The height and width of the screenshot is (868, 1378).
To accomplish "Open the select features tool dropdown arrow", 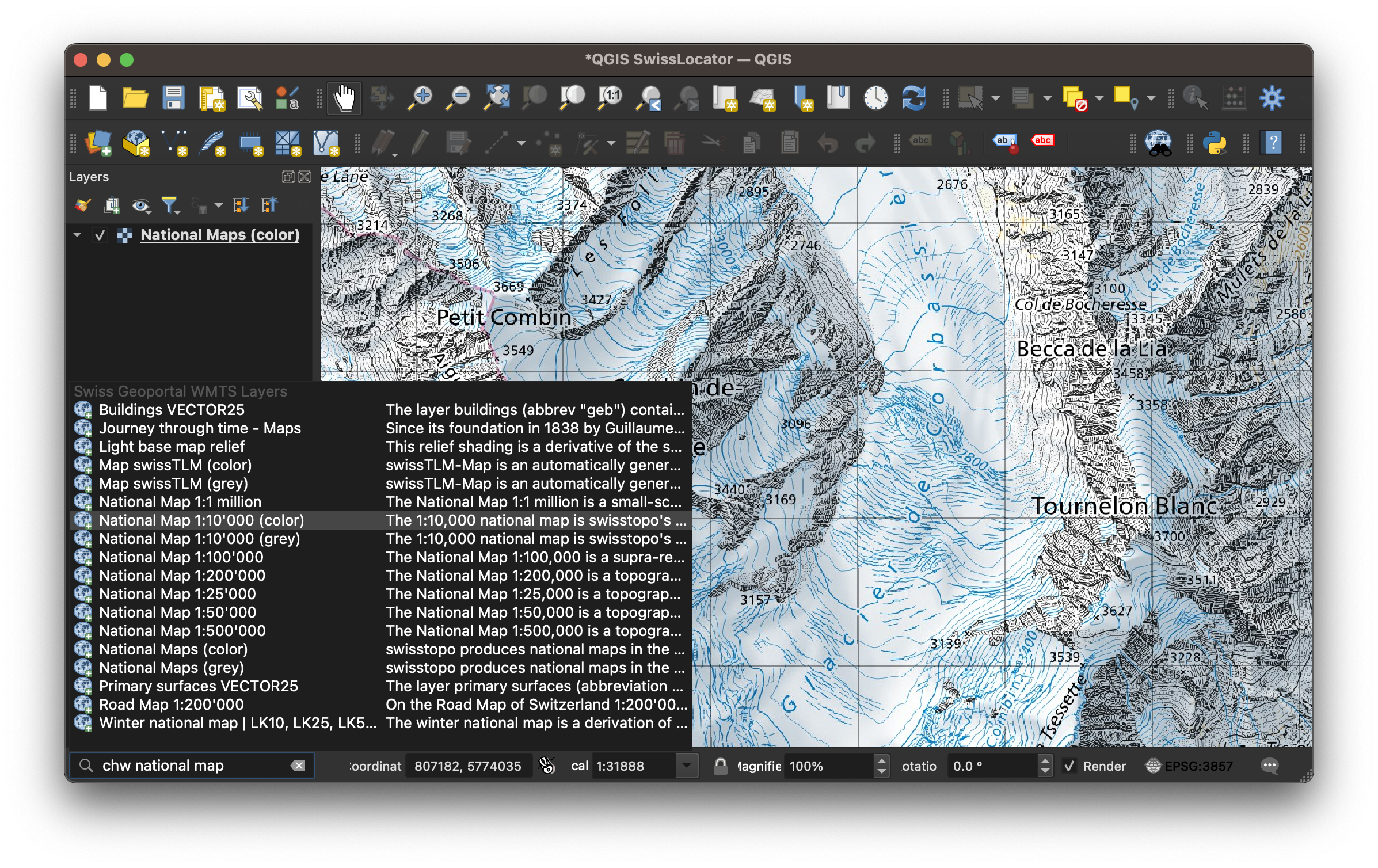I will click(x=996, y=98).
